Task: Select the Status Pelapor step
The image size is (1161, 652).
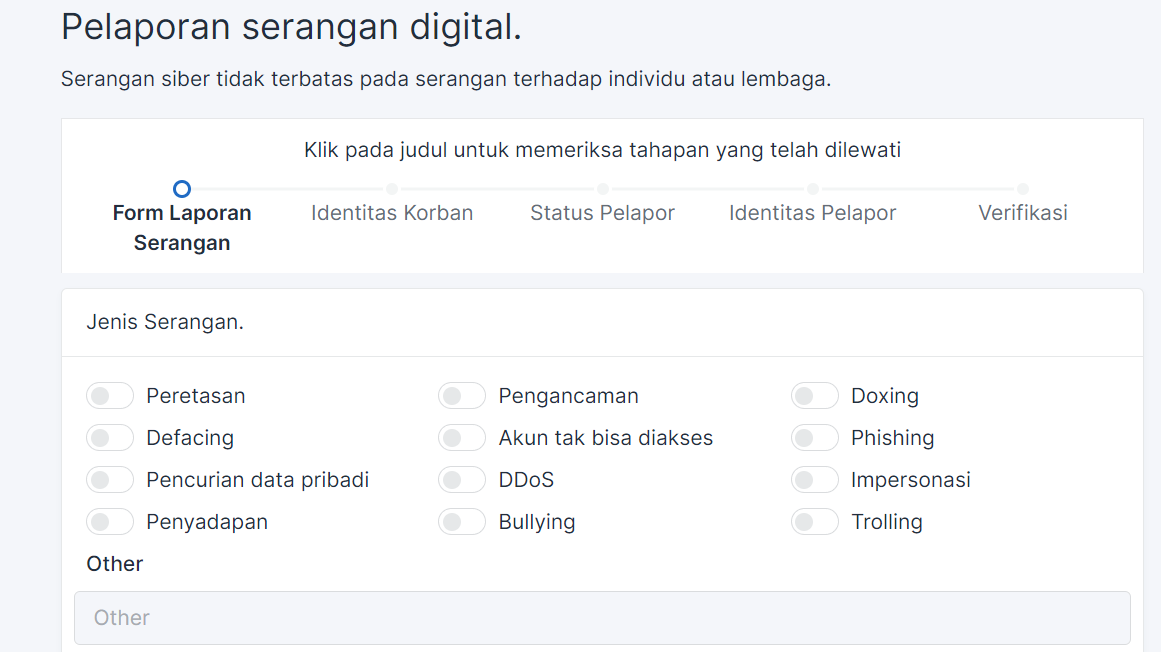Action: 602,213
